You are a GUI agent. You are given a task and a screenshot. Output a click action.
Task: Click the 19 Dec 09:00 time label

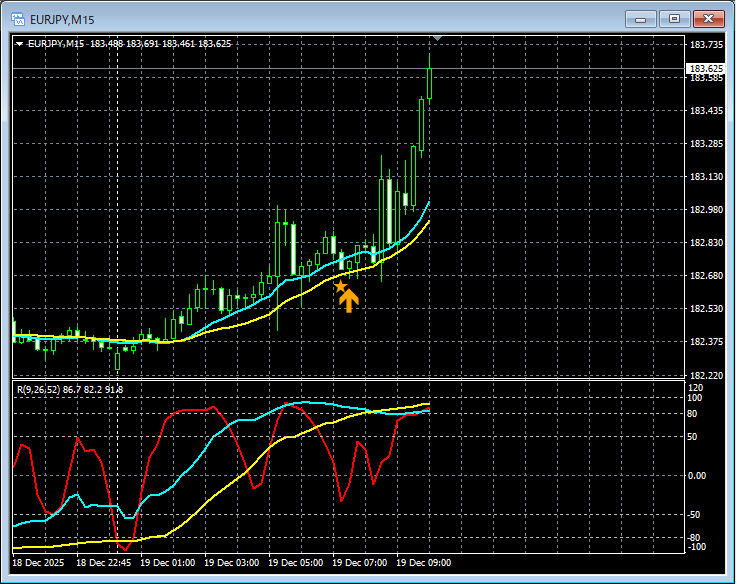[x=422, y=563]
